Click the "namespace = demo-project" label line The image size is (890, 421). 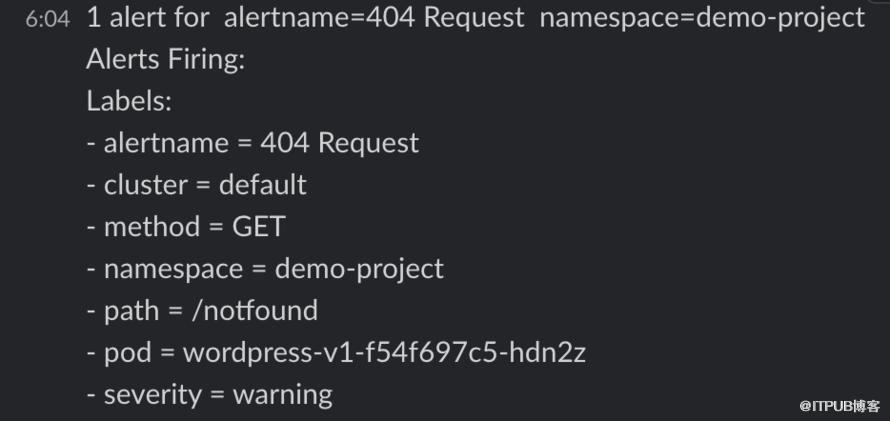point(265,269)
